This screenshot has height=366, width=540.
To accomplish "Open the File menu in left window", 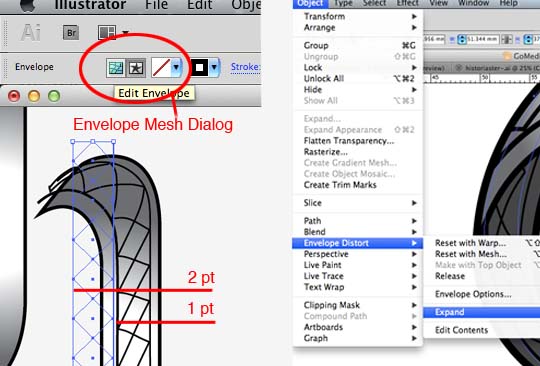I will 156,5.
